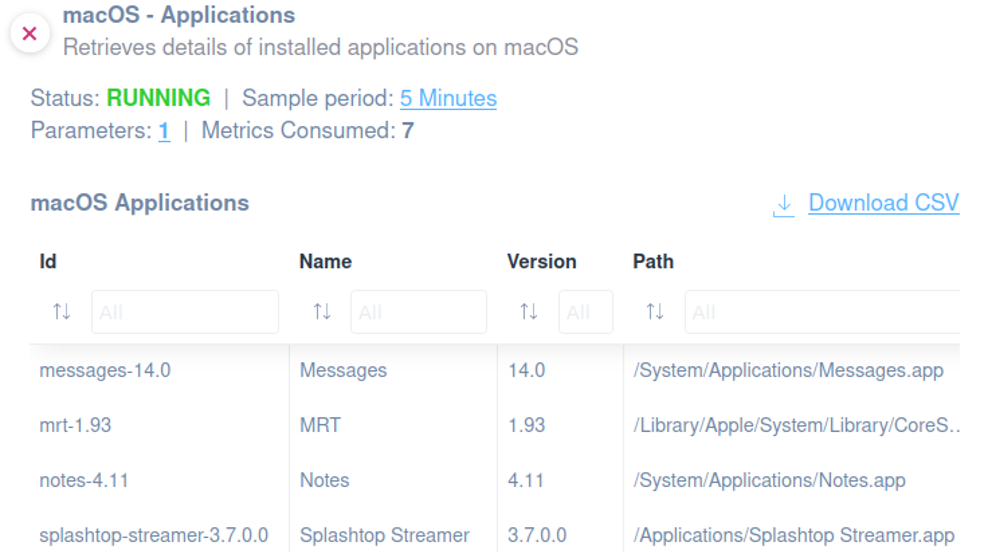Click the RUNNING status text
Image resolution: width=988 pixels, height=552 pixels.
click(158, 98)
